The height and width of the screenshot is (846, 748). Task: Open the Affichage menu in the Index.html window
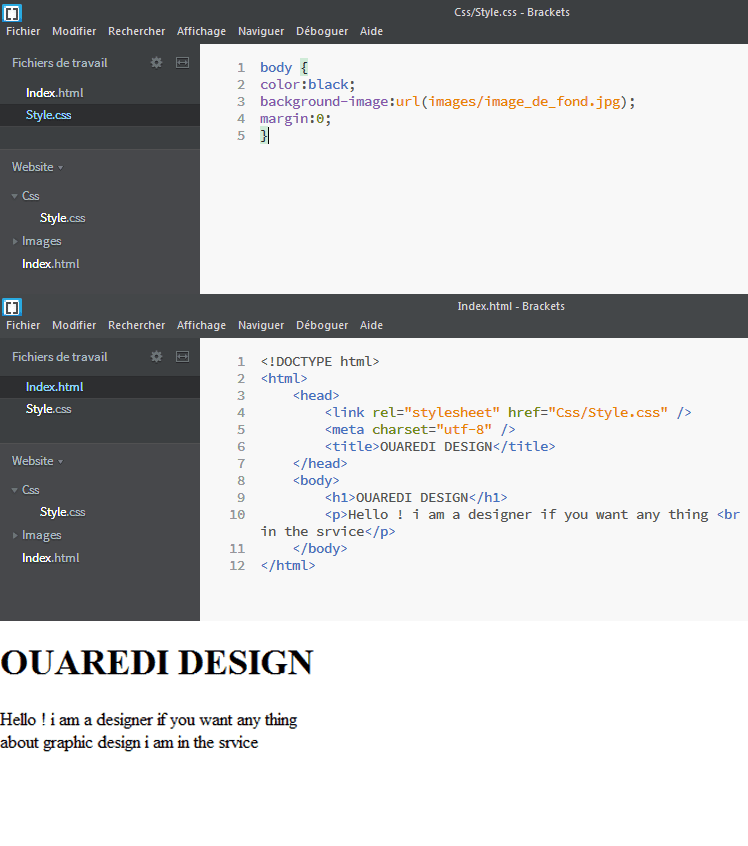click(201, 325)
